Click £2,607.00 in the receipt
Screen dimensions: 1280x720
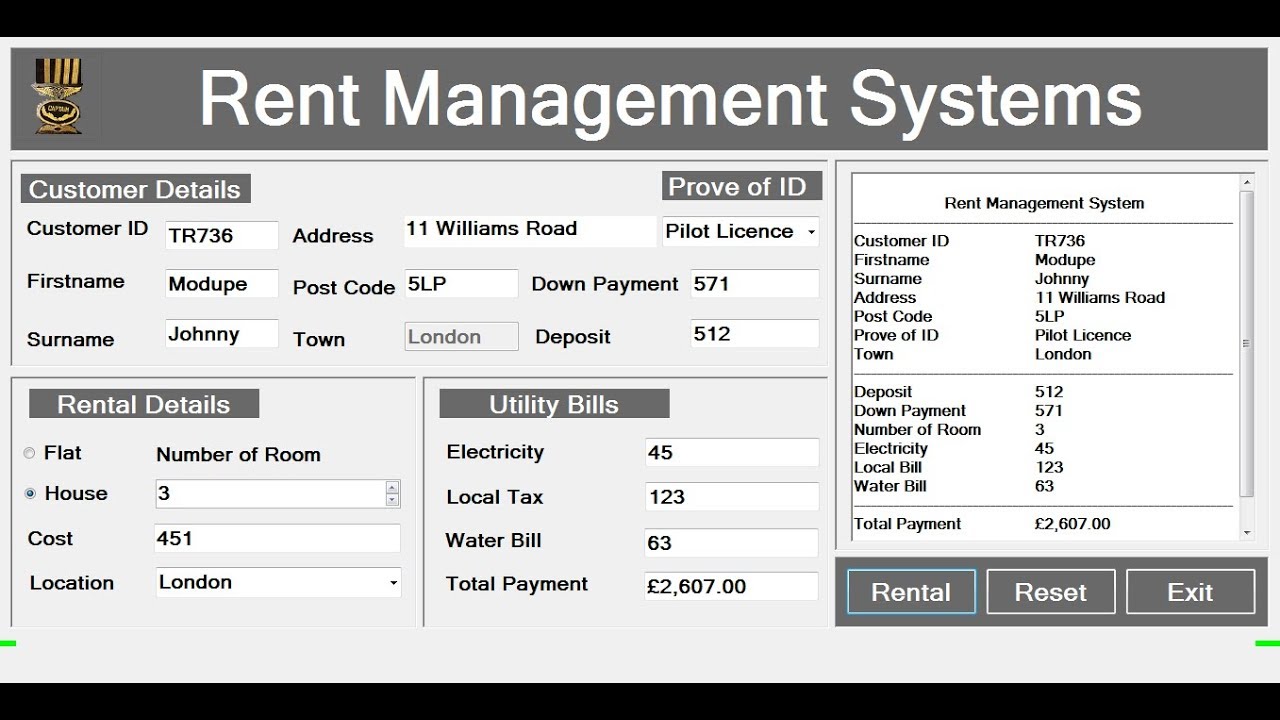[x=1072, y=524]
